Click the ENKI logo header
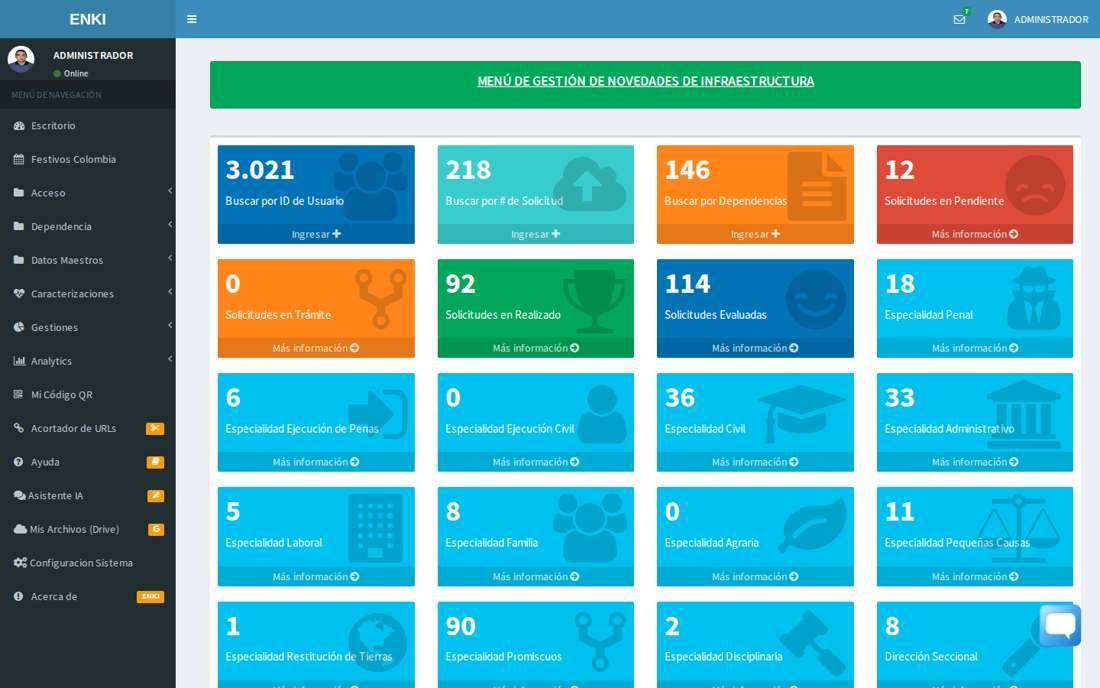1100x688 pixels. [88, 19]
